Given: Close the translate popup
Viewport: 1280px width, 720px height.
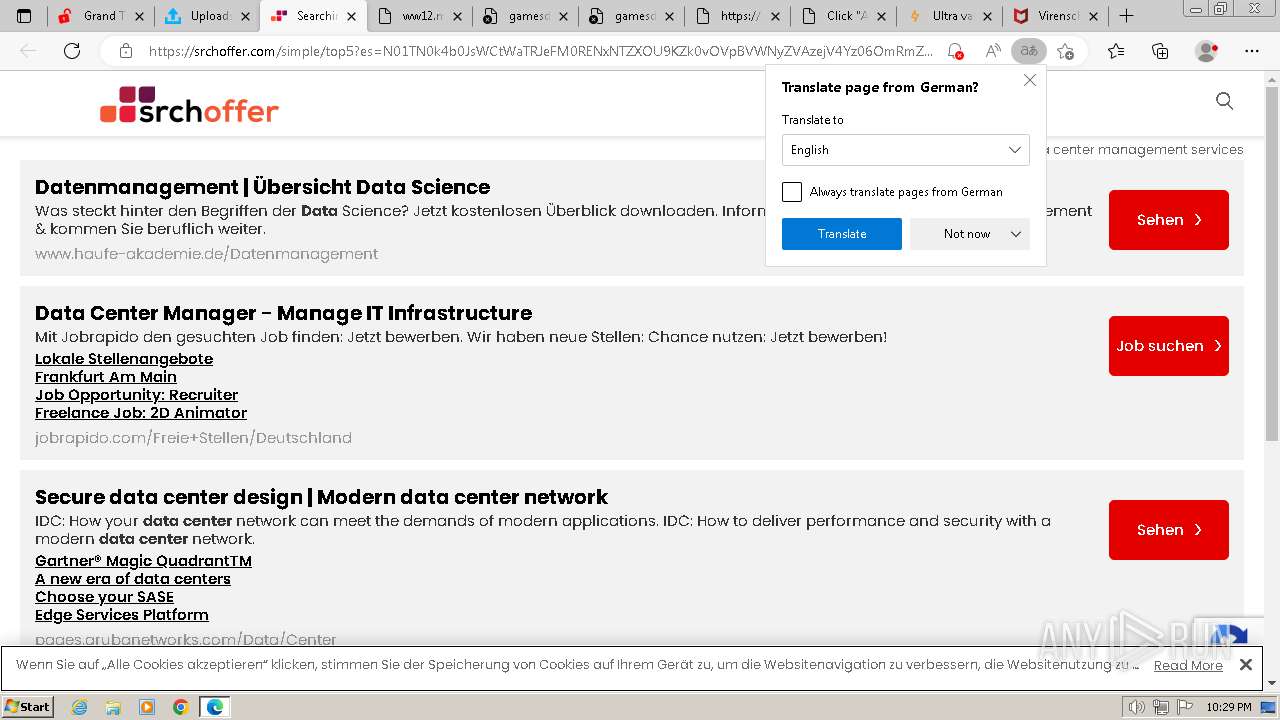Looking at the screenshot, I should pos(1030,80).
